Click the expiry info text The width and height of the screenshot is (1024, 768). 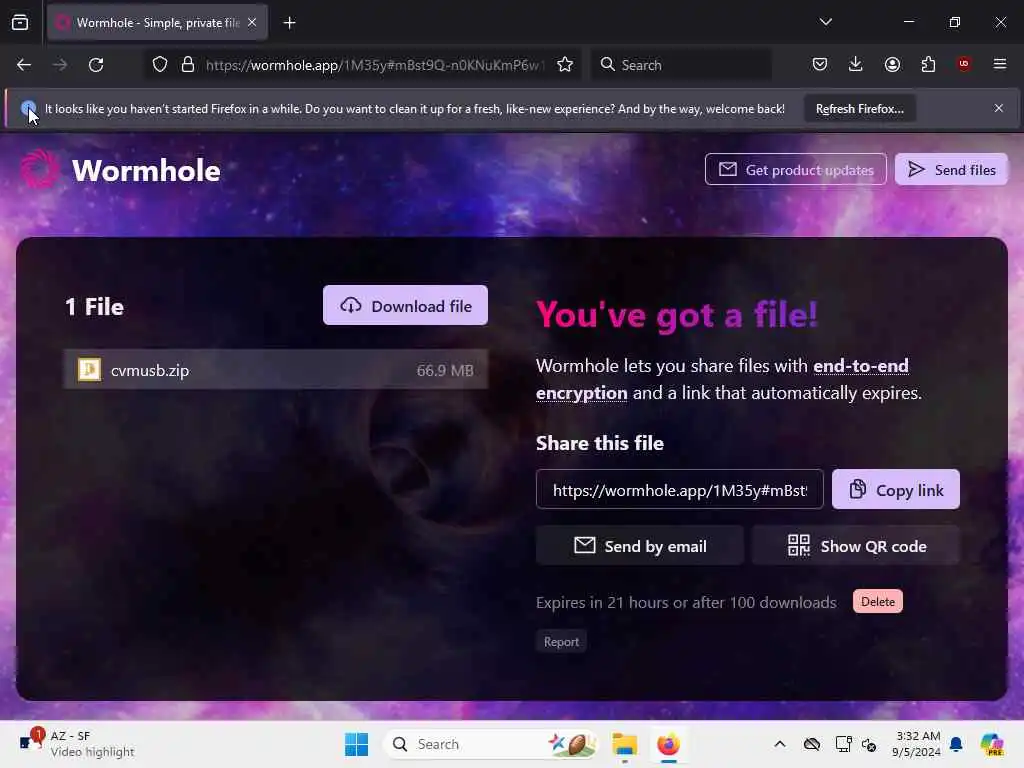[x=686, y=602]
